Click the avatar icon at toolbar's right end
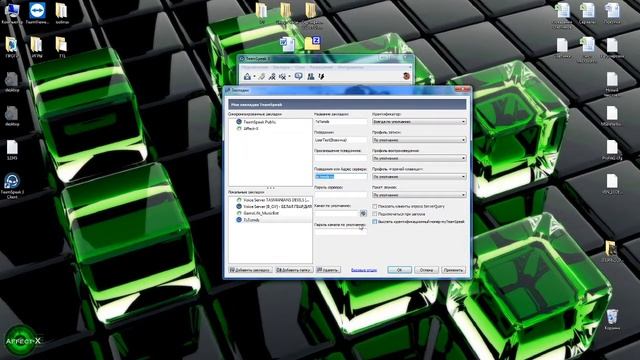640x360 pixels. [x=406, y=76]
